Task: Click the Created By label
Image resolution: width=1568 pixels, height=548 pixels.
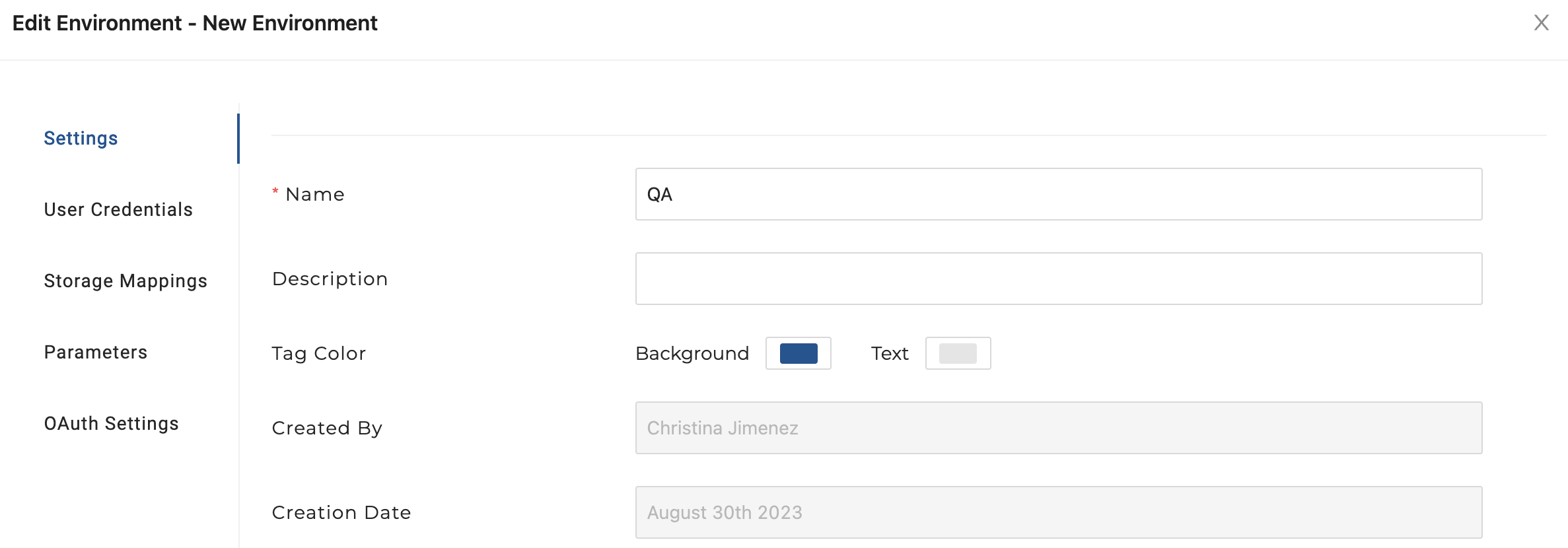Action: (327, 428)
